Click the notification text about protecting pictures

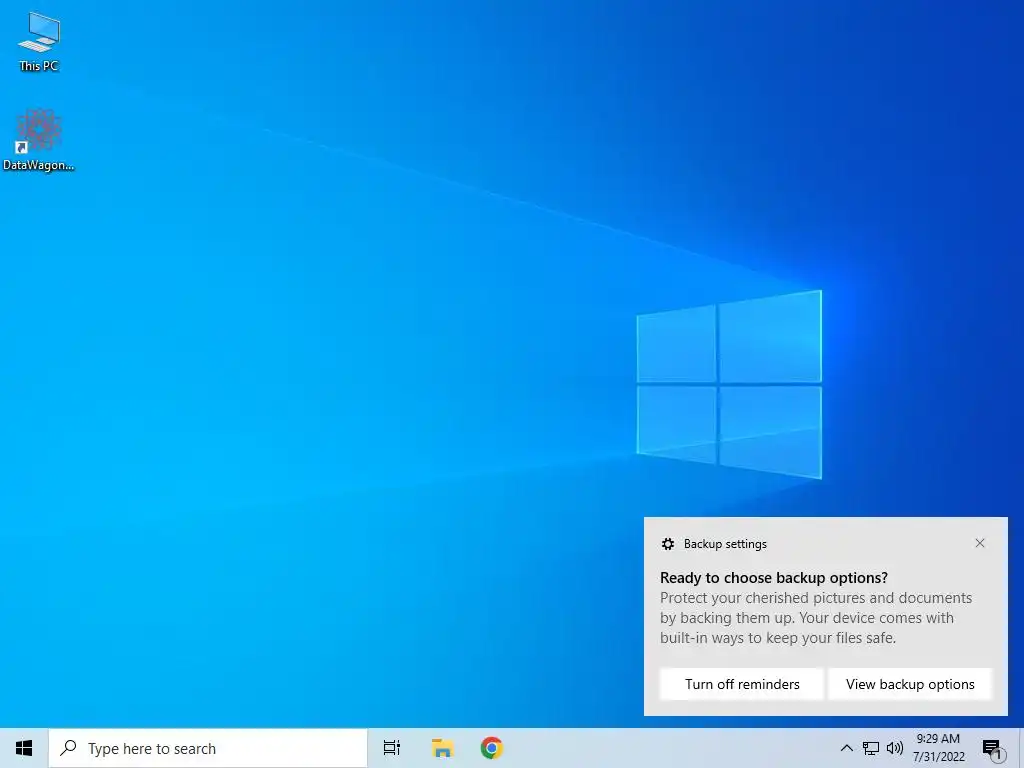click(x=816, y=618)
